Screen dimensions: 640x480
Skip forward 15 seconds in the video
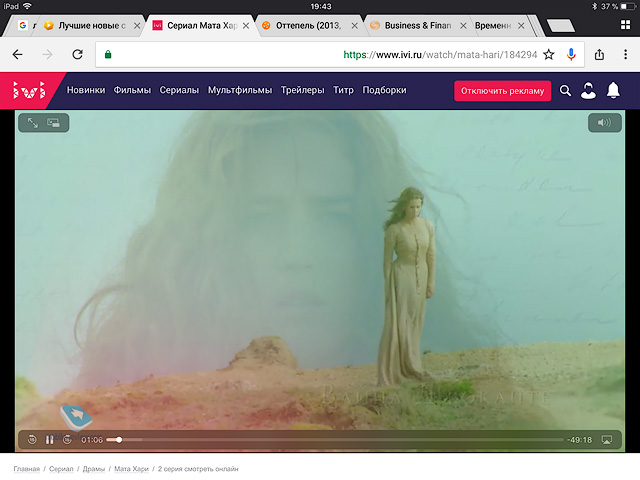pyautogui.click(x=67, y=440)
